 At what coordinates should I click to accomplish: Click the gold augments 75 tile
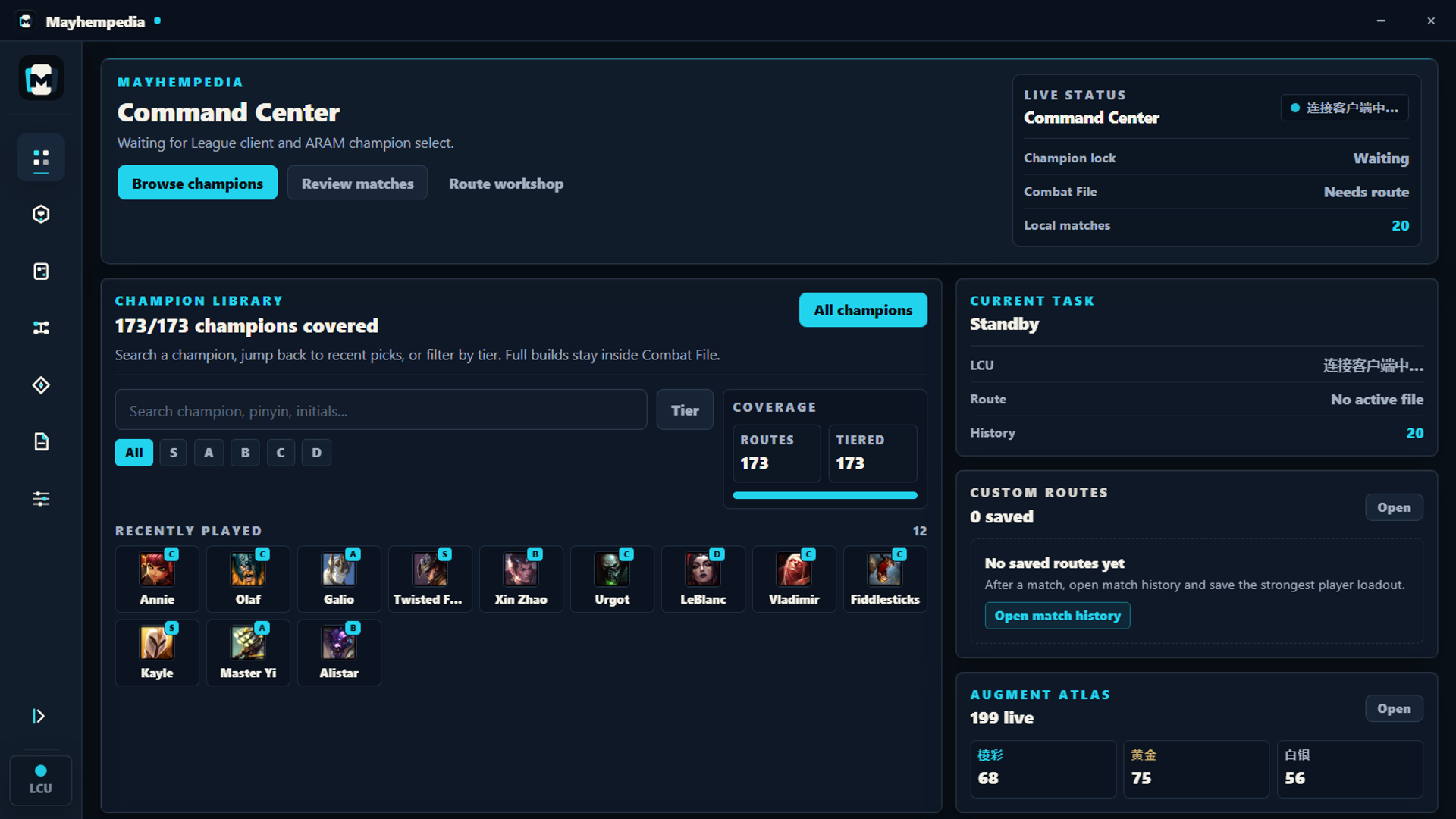pyautogui.click(x=1196, y=768)
